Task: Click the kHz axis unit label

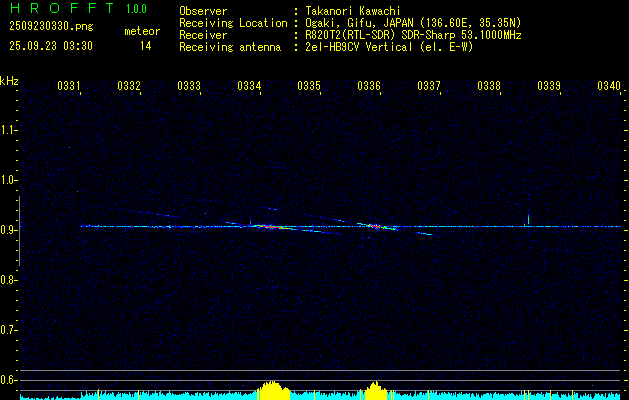Action: [x=9, y=81]
